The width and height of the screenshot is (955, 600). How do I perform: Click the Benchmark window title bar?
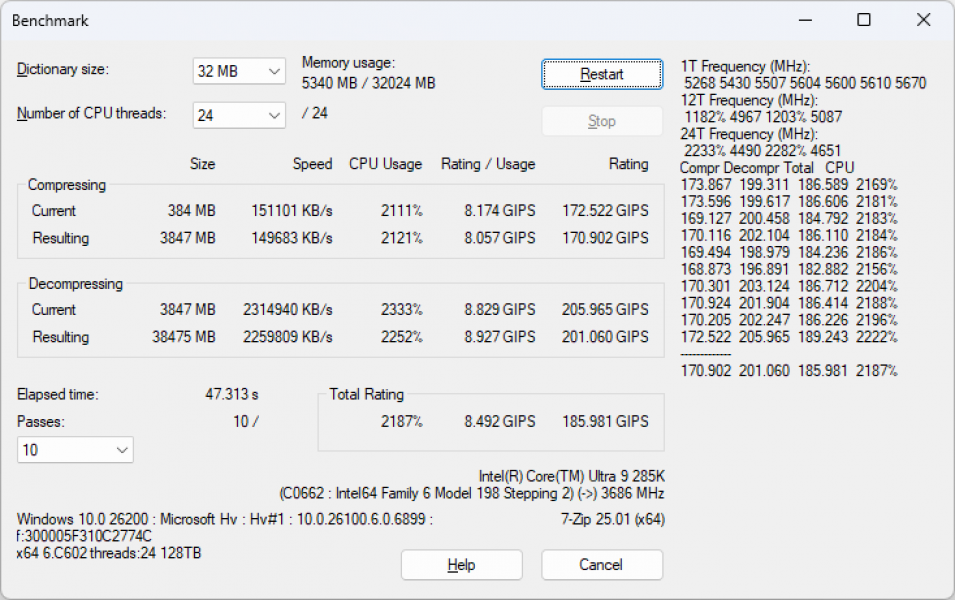point(400,20)
